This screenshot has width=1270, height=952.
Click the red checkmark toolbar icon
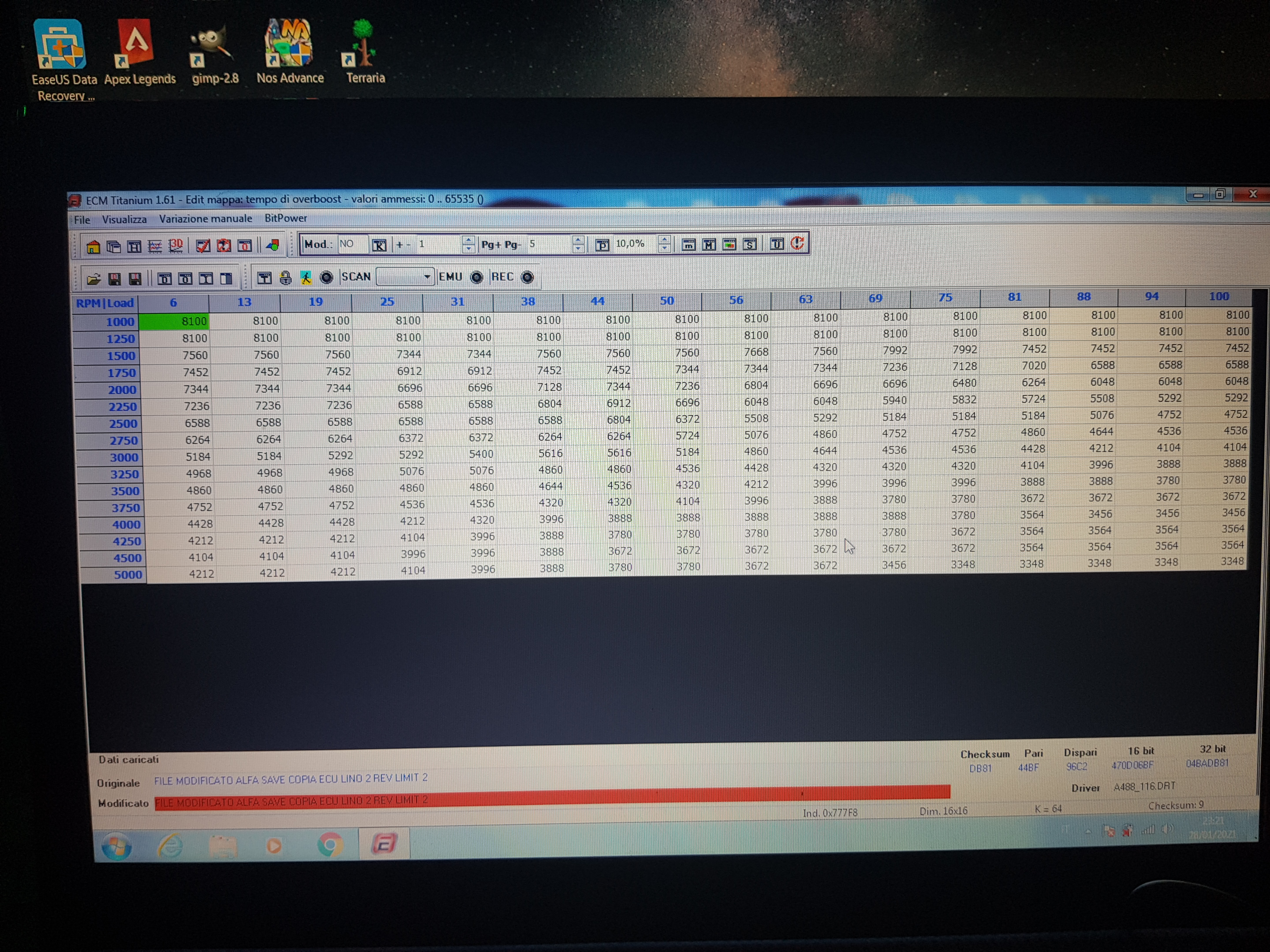203,246
